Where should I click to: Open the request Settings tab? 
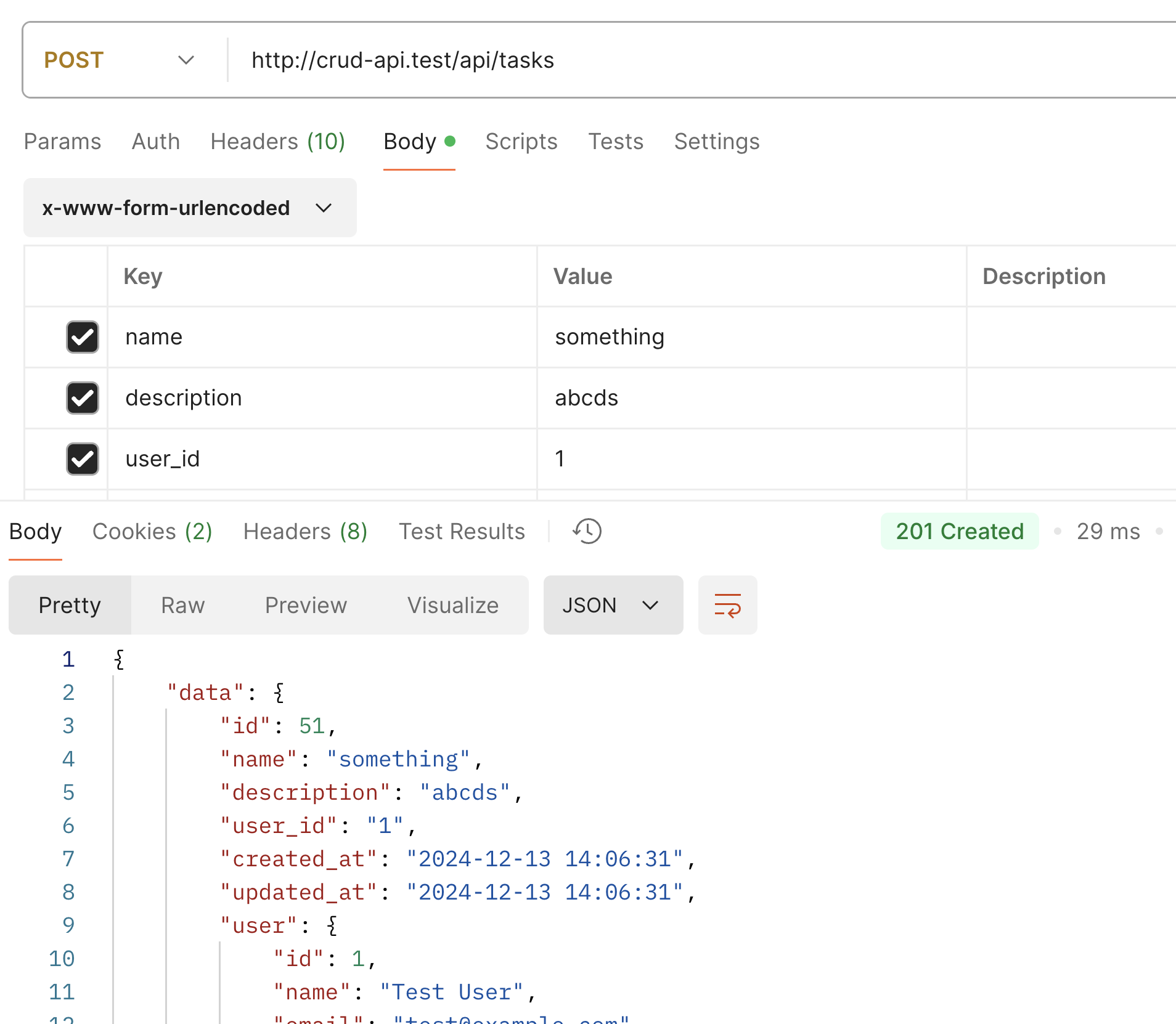click(x=716, y=142)
